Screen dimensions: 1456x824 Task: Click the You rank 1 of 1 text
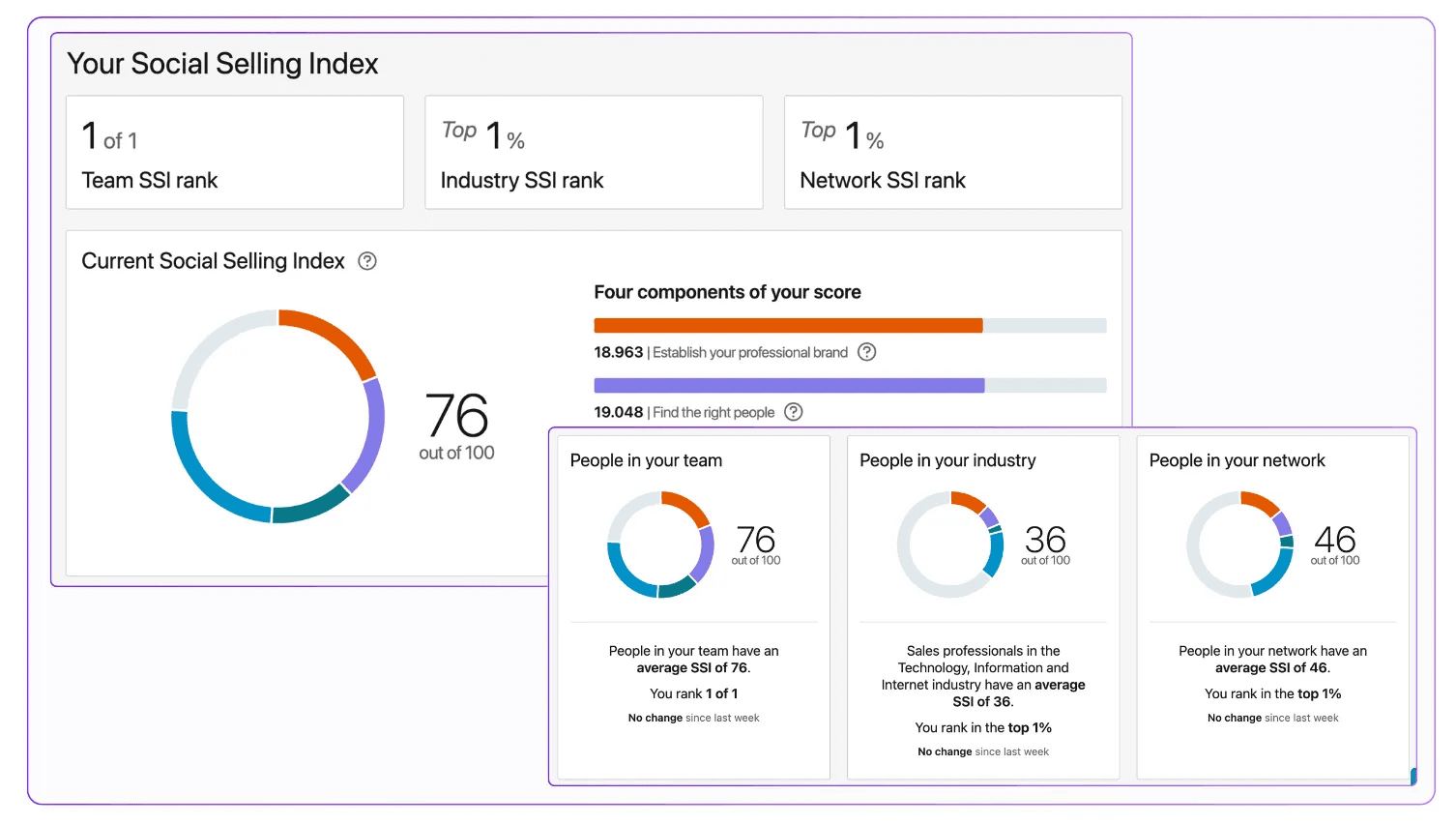tap(693, 693)
